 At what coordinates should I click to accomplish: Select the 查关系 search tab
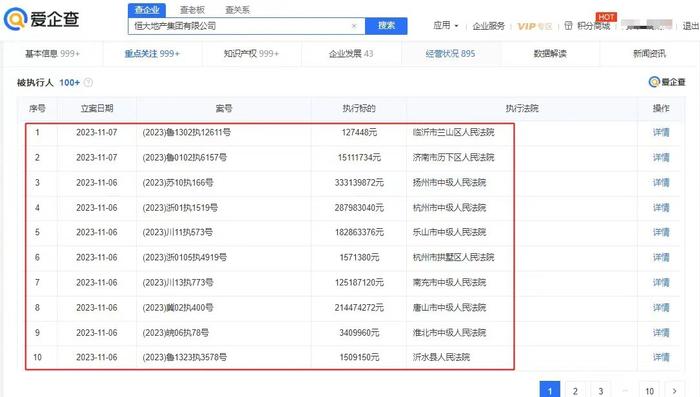(x=238, y=10)
